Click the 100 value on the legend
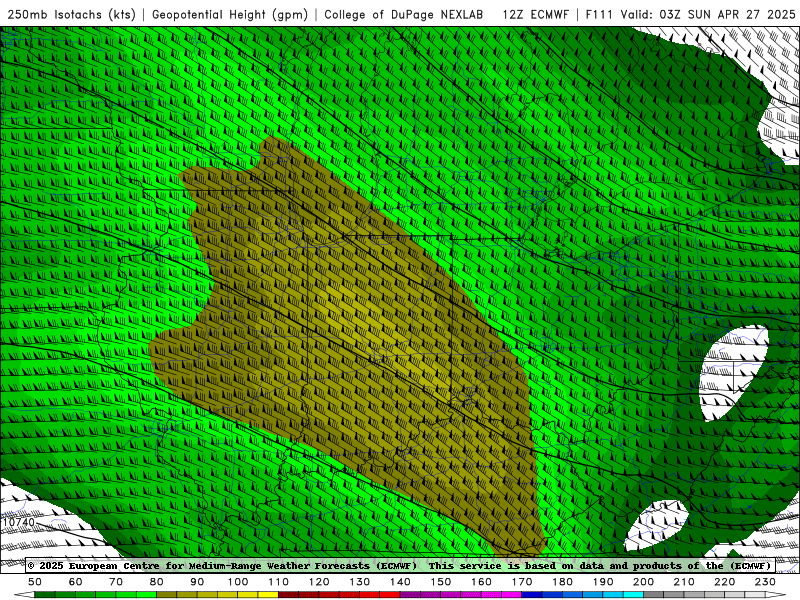 [x=238, y=582]
